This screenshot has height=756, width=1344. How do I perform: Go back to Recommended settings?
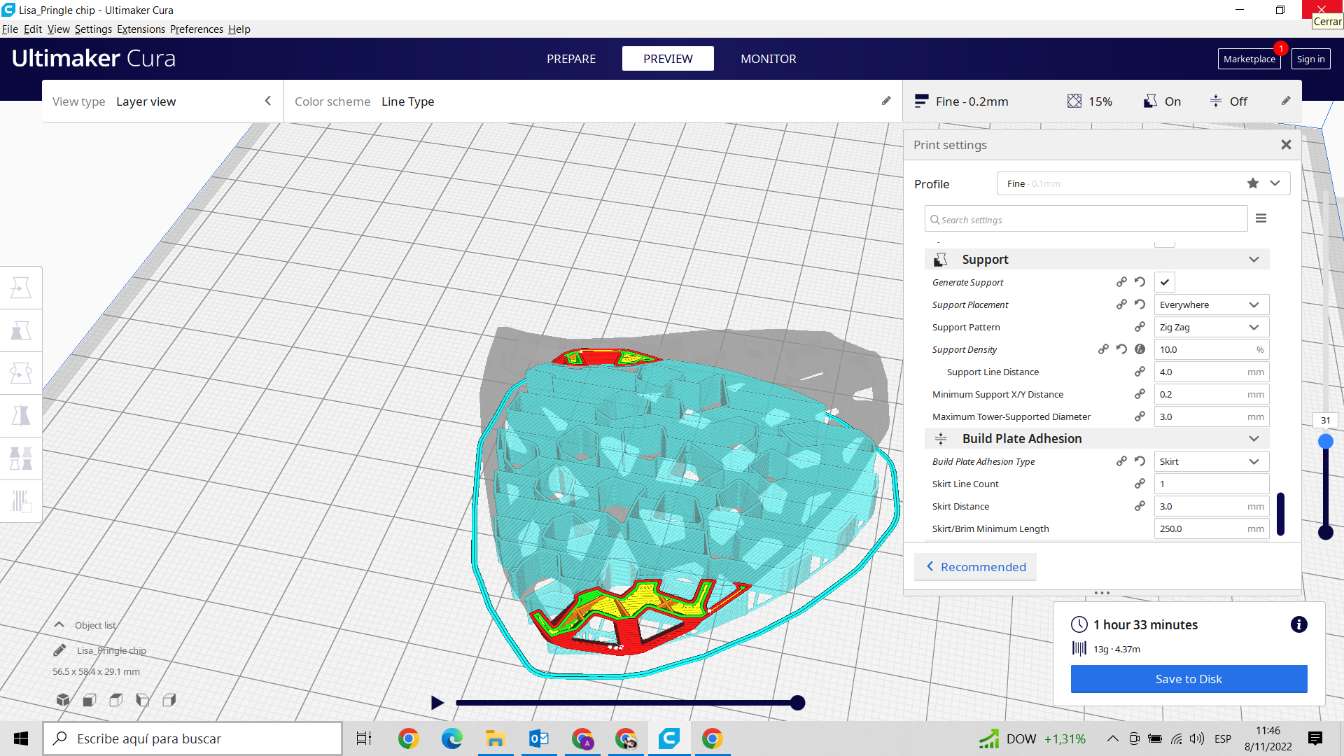pyautogui.click(x=975, y=567)
